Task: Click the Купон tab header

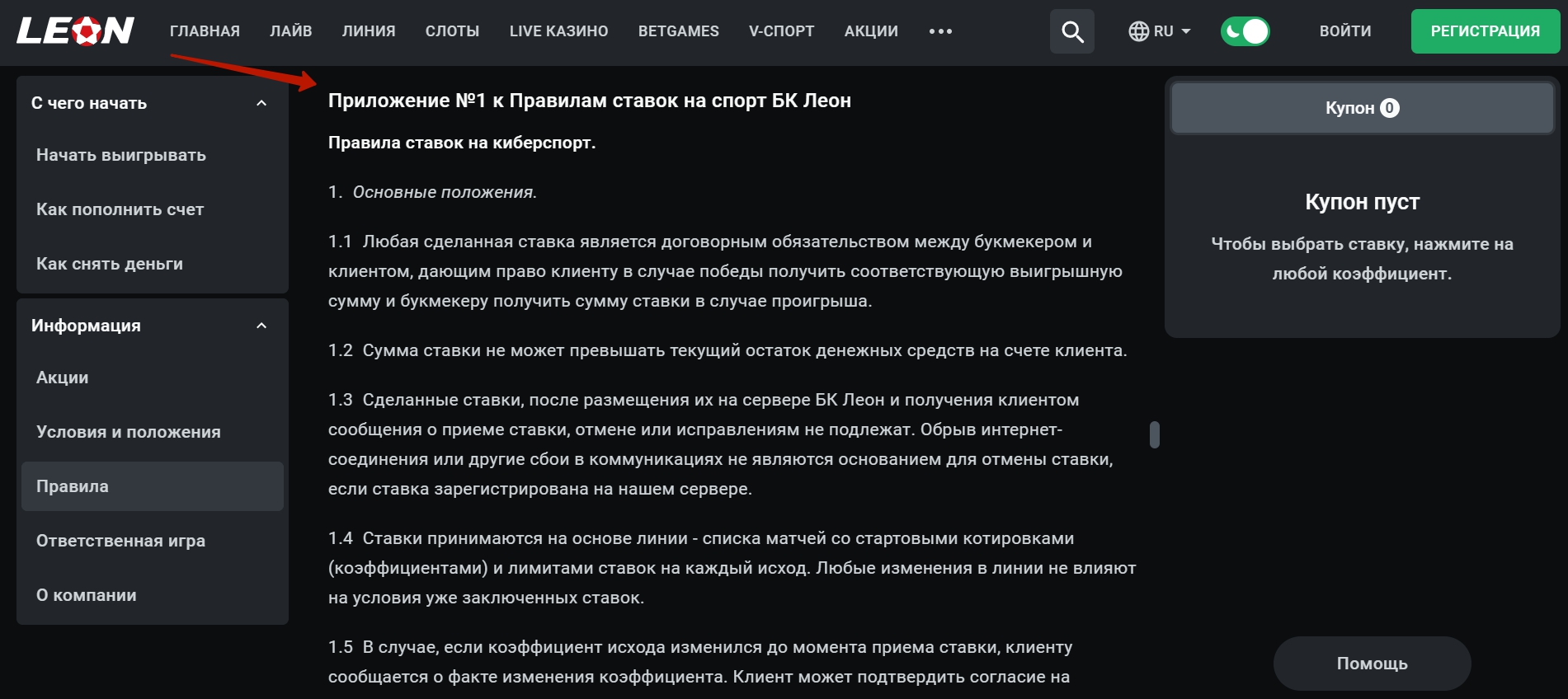Action: pos(1363,108)
